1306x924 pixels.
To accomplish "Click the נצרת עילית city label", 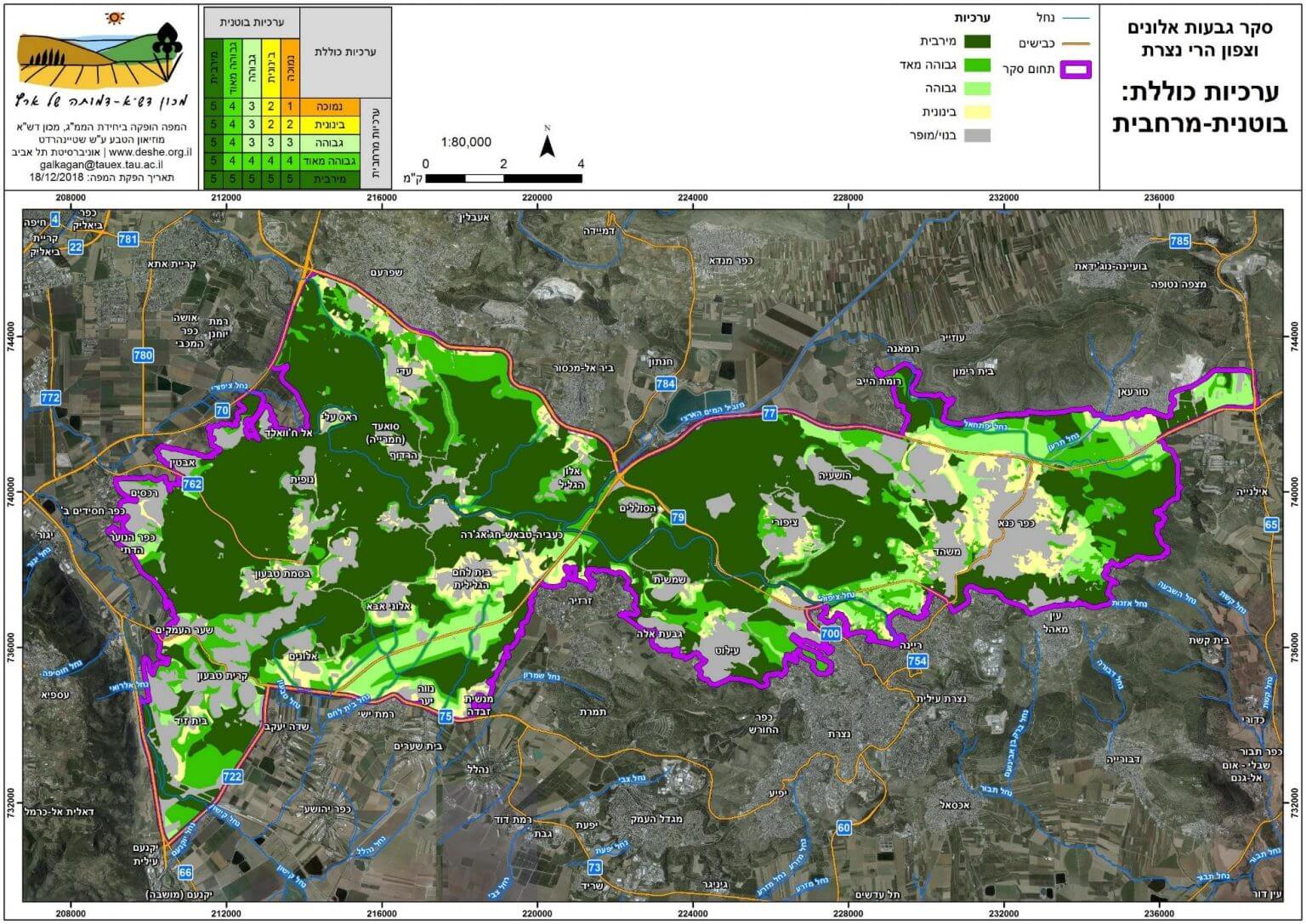I will 941,698.
